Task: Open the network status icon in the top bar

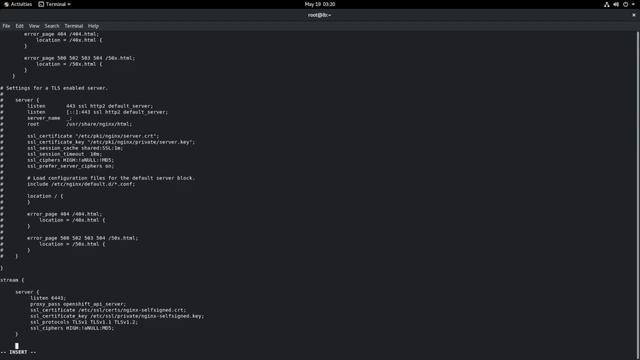Action: click(x=607, y=4)
